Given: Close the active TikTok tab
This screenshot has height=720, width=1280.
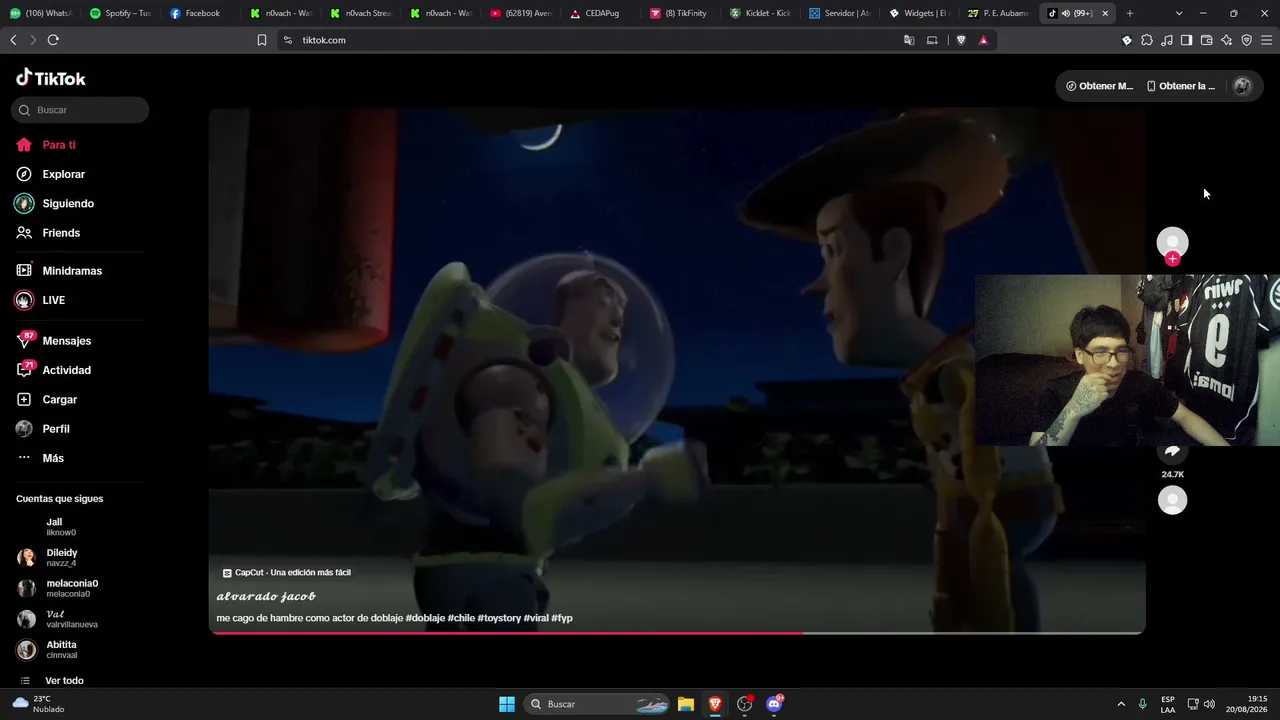Looking at the screenshot, I should (1105, 13).
